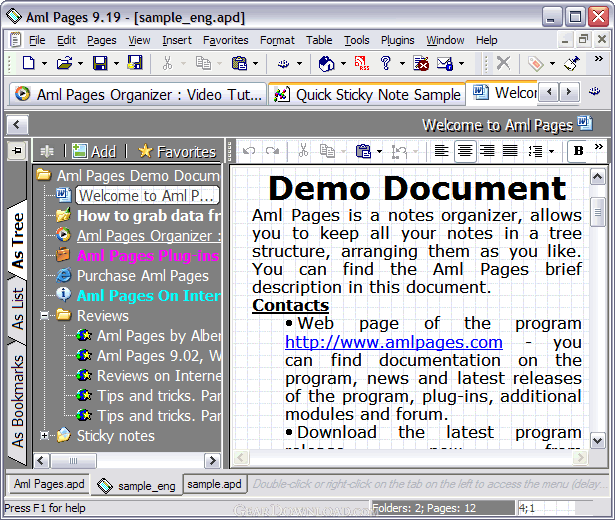Image resolution: width=615 pixels, height=520 pixels.
Task: Toggle bold formatting
Action: tap(579, 151)
